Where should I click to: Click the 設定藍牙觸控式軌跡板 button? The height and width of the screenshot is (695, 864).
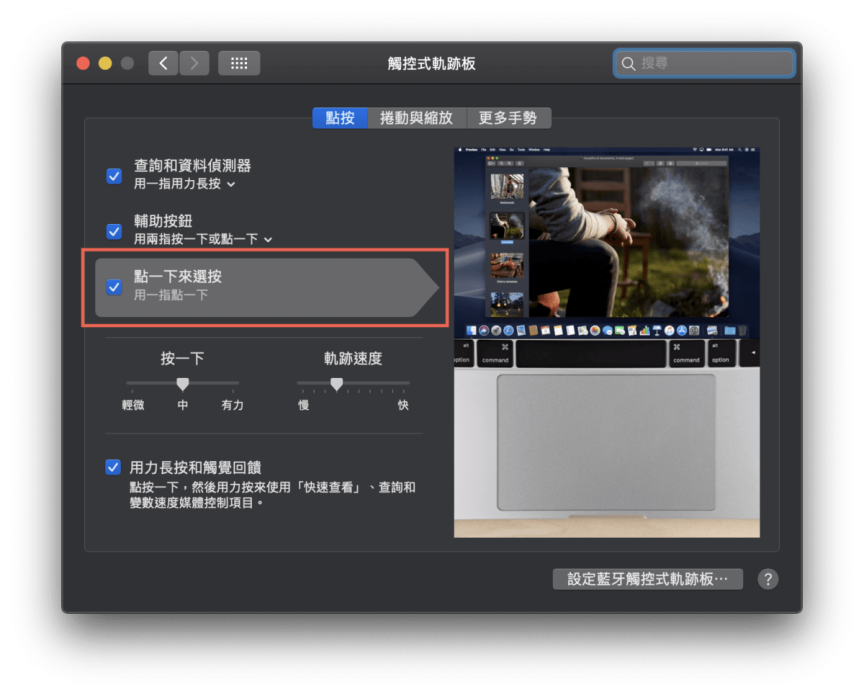click(647, 579)
